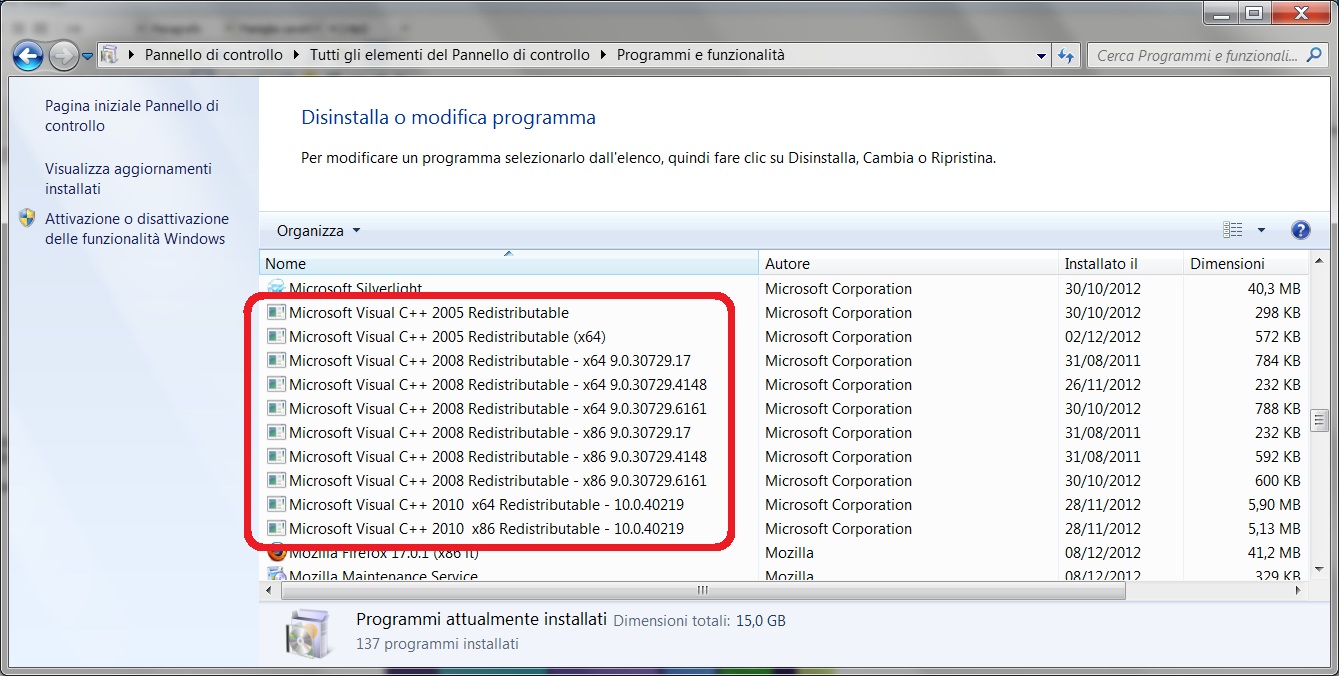Open the recent pages arrow next to Forward

click(x=88, y=56)
